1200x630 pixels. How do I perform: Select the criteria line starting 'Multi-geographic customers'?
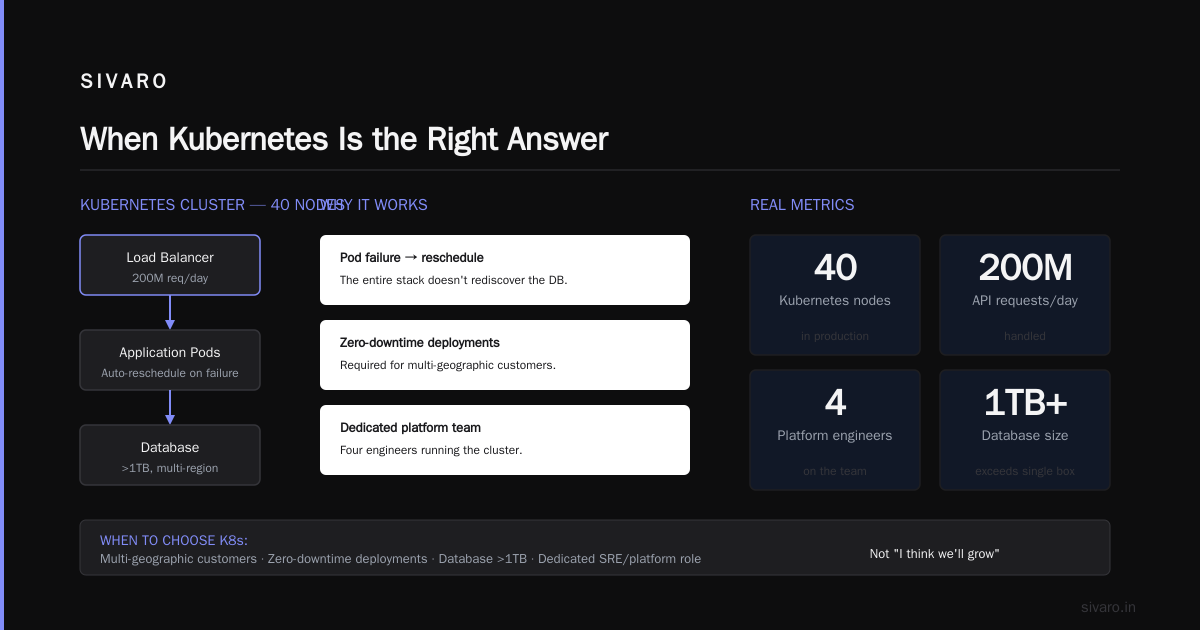click(400, 559)
